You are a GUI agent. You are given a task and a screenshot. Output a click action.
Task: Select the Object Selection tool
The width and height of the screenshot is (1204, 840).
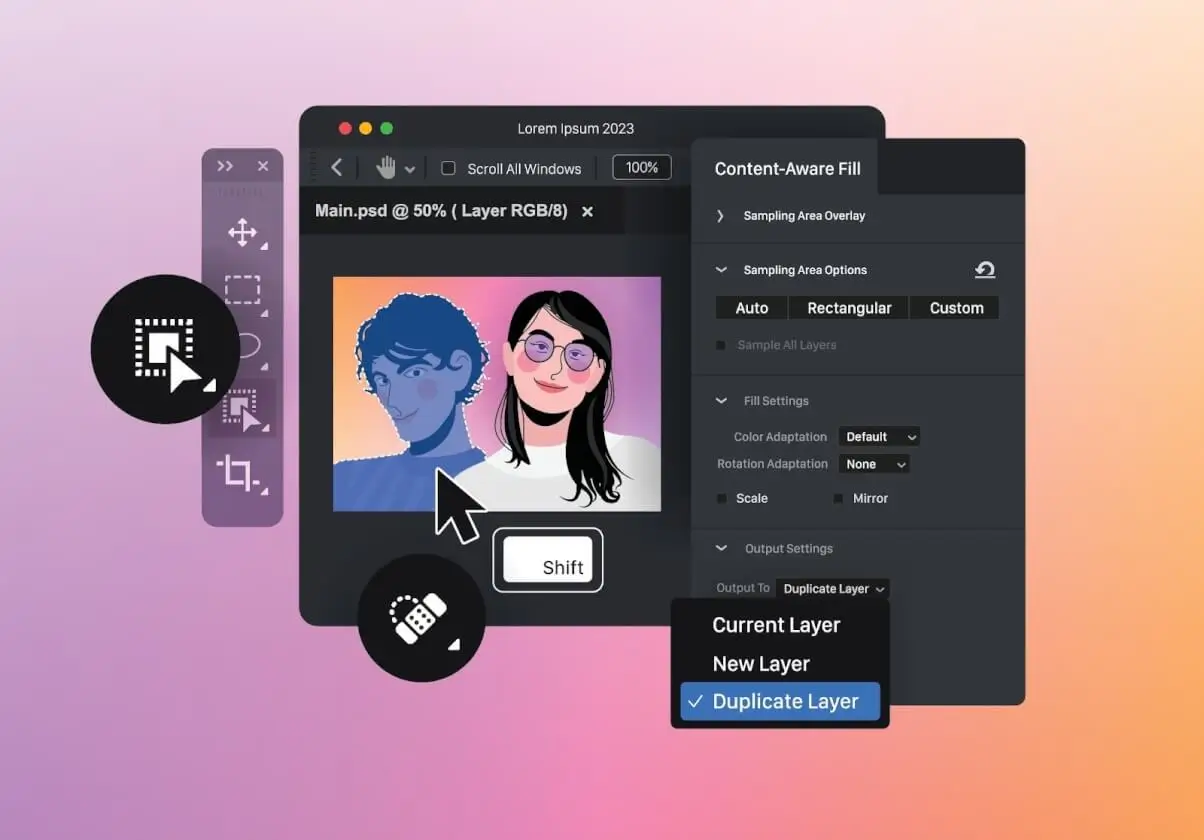242,409
